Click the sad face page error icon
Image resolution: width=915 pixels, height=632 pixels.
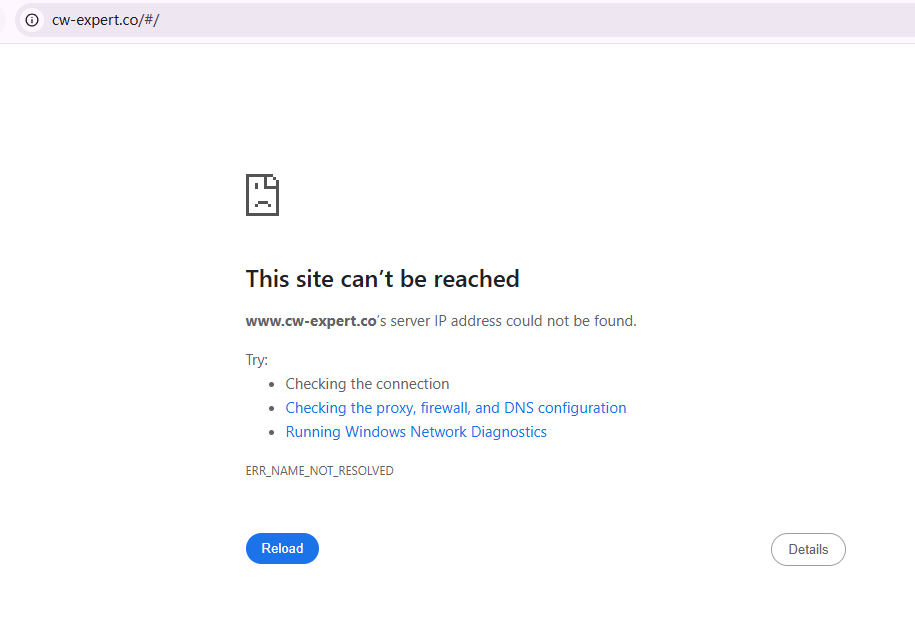[x=262, y=195]
